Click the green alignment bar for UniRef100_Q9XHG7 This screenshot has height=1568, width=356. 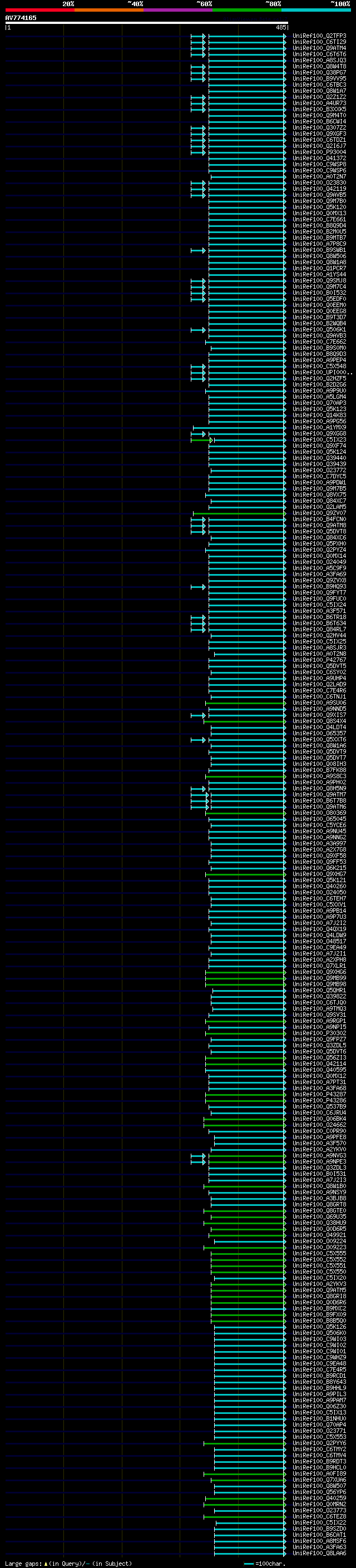[246, 874]
